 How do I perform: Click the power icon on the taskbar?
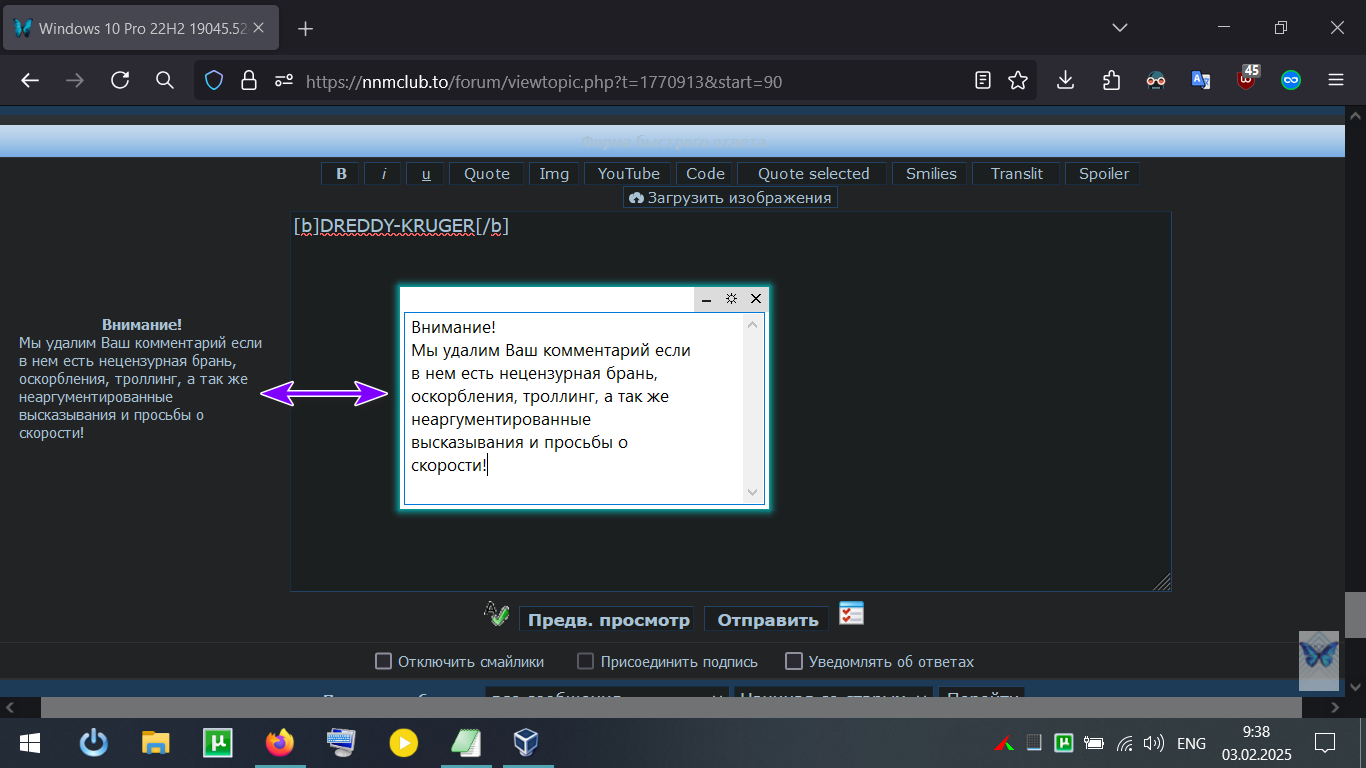click(93, 743)
